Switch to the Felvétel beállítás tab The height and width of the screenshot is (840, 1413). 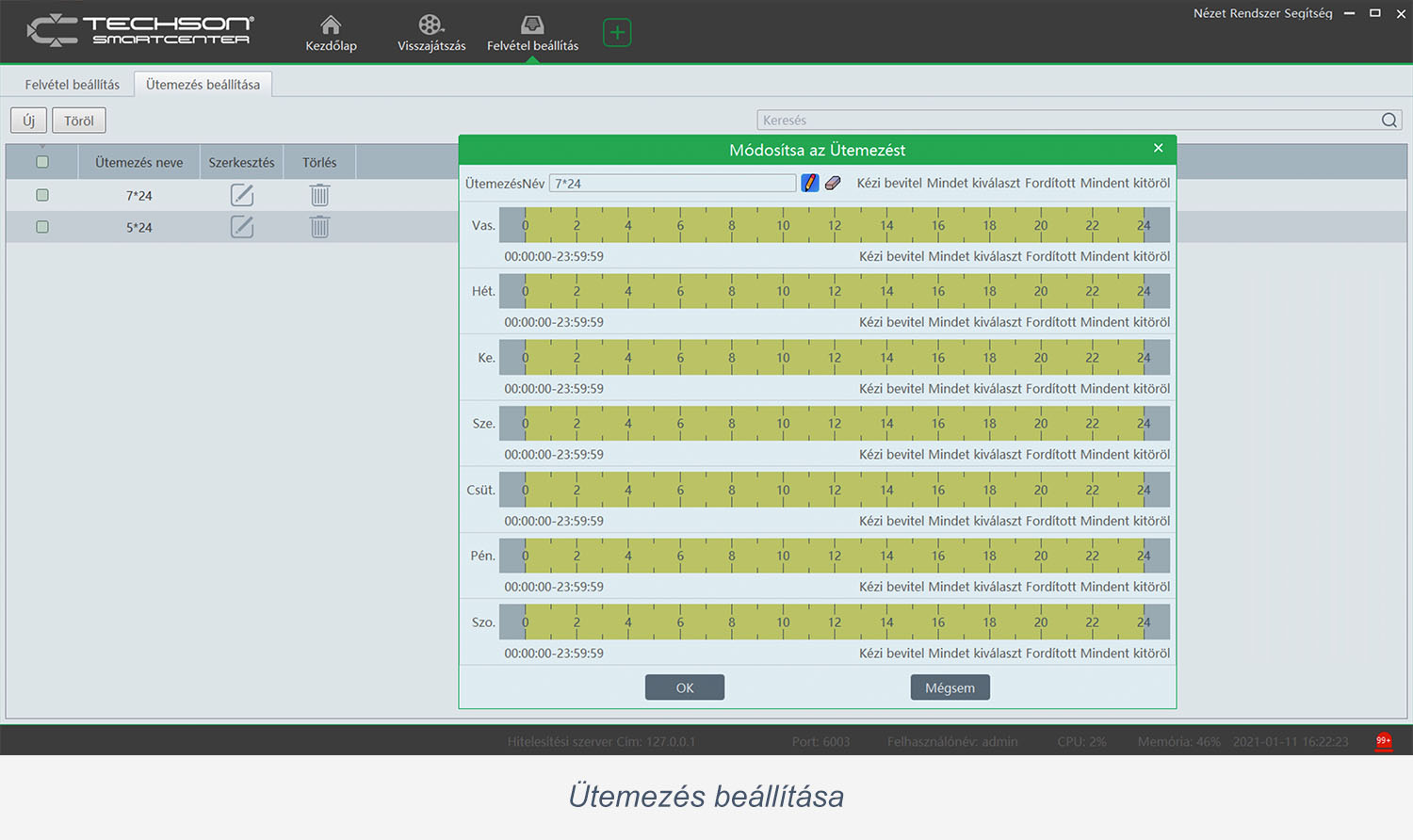click(x=73, y=85)
